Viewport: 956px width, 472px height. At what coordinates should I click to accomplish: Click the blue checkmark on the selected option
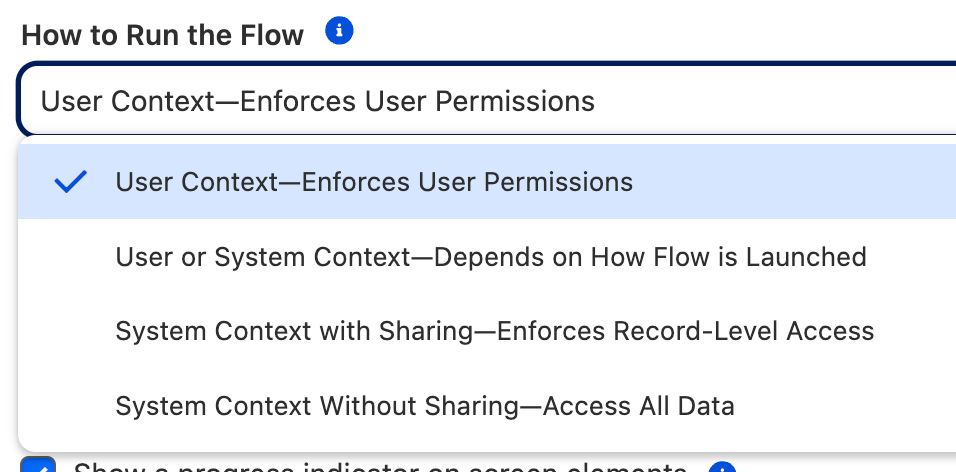tap(71, 182)
